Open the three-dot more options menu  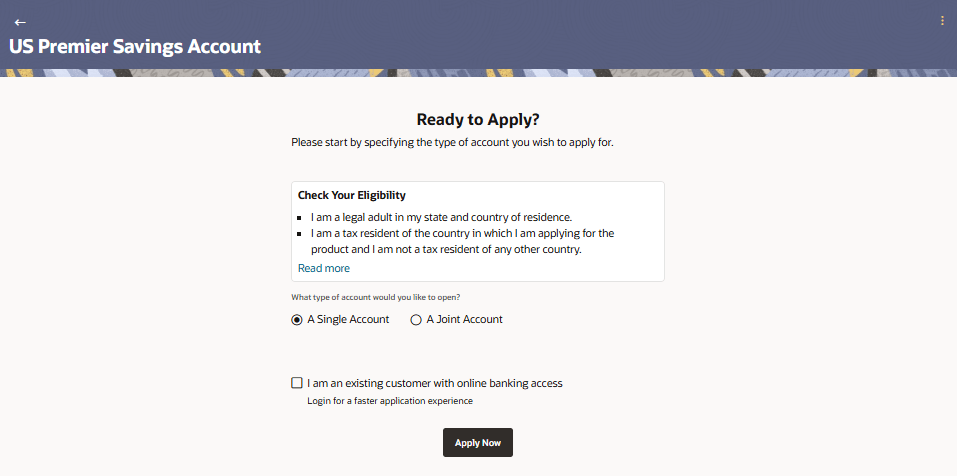942,21
